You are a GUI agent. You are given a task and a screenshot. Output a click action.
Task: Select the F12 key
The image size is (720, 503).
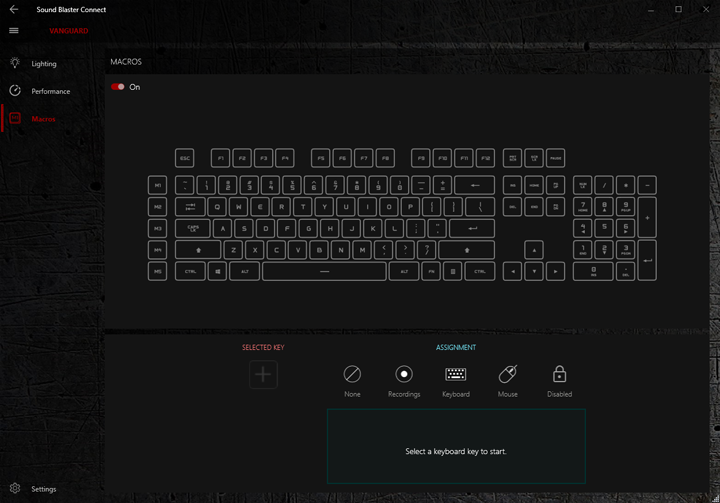485,158
